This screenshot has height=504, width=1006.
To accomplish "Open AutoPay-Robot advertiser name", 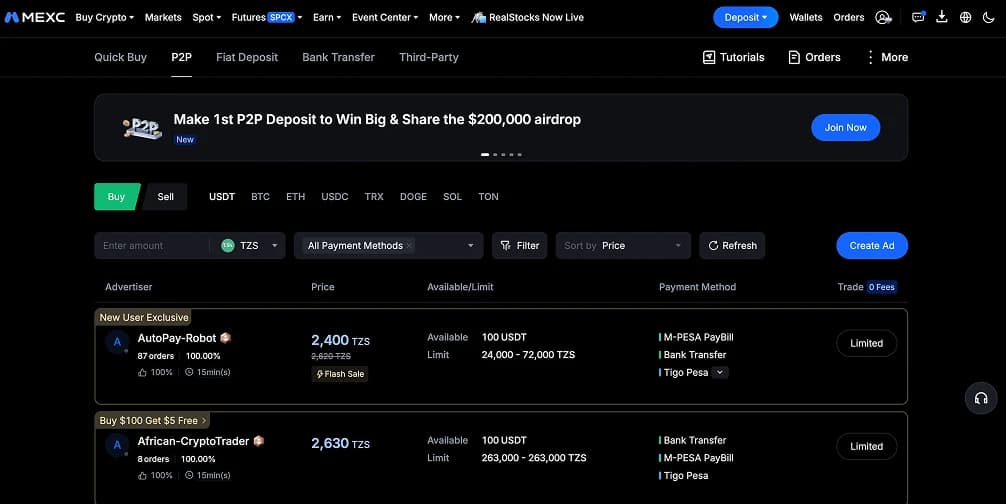I will coord(176,338).
